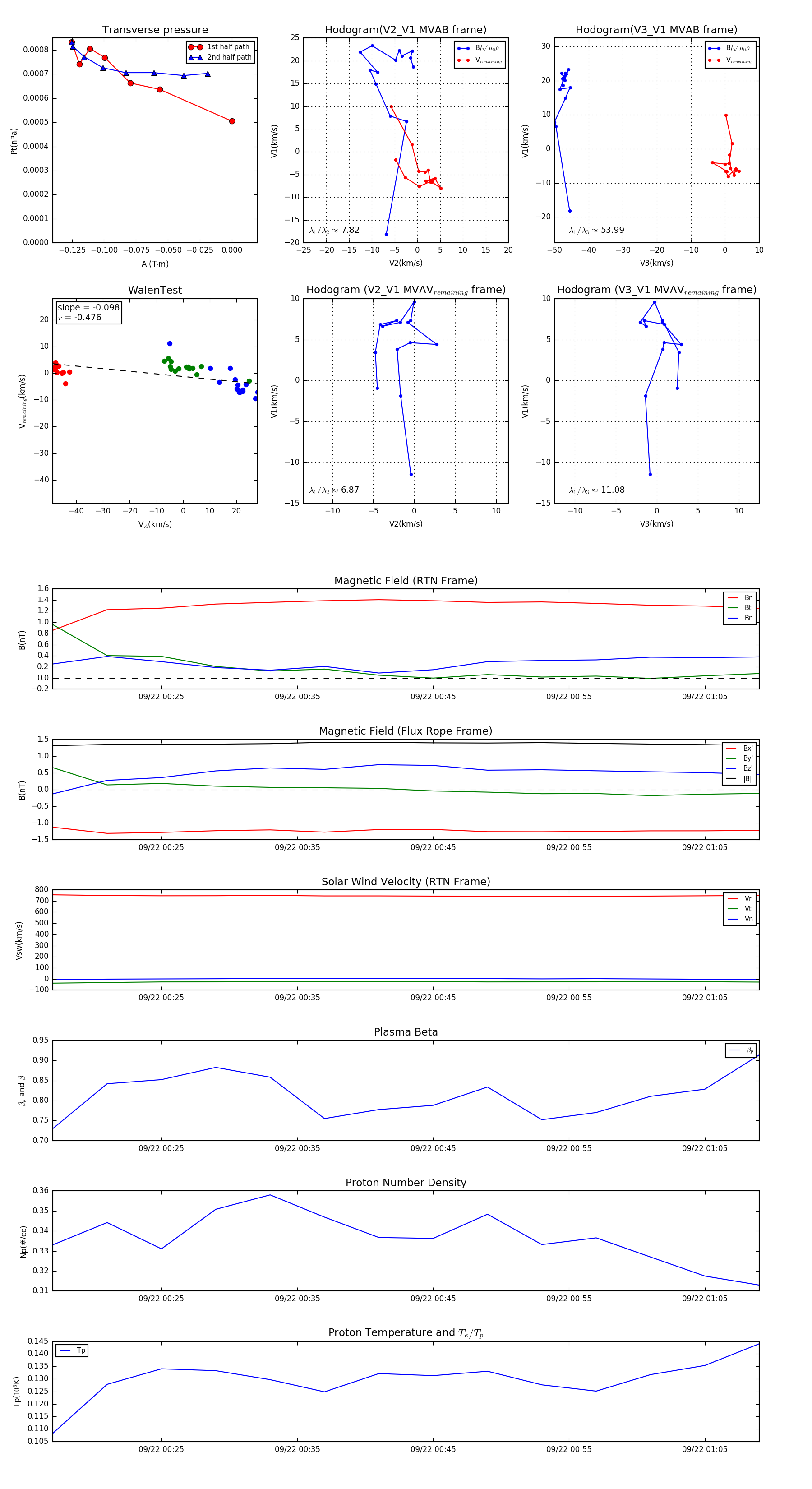
Task: Select the "Bn" legend entry
Action: click(740, 618)
